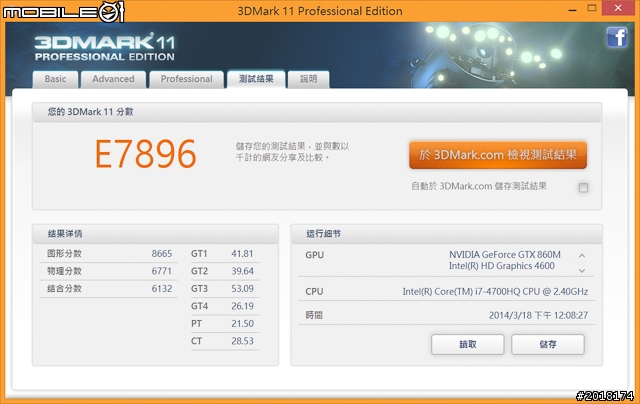Click the physics score value 6771
This screenshot has height=404, width=640.
162,271
